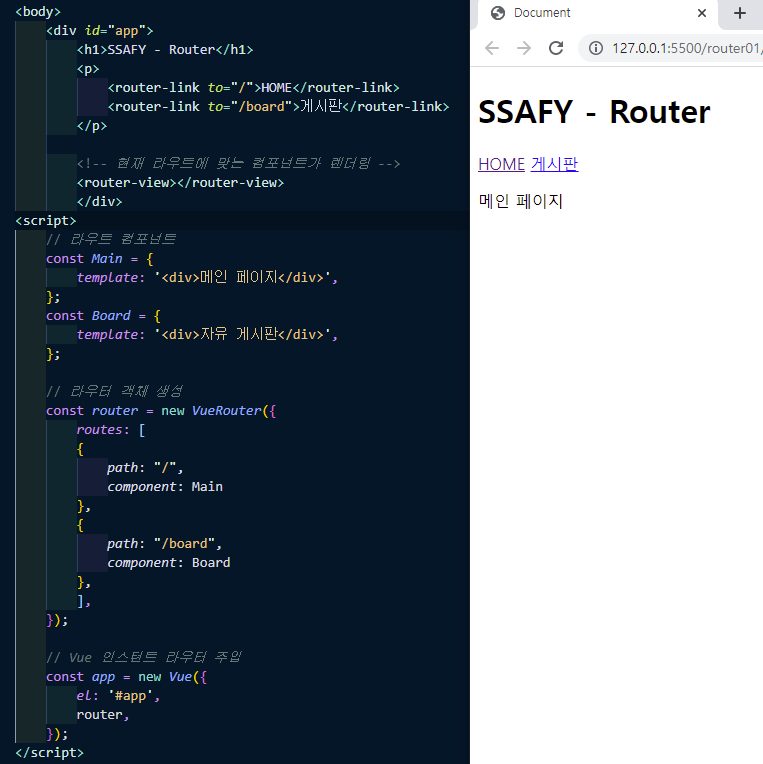The width and height of the screenshot is (763, 764).
Task: Click the opening <script> tag
Action: point(46,221)
